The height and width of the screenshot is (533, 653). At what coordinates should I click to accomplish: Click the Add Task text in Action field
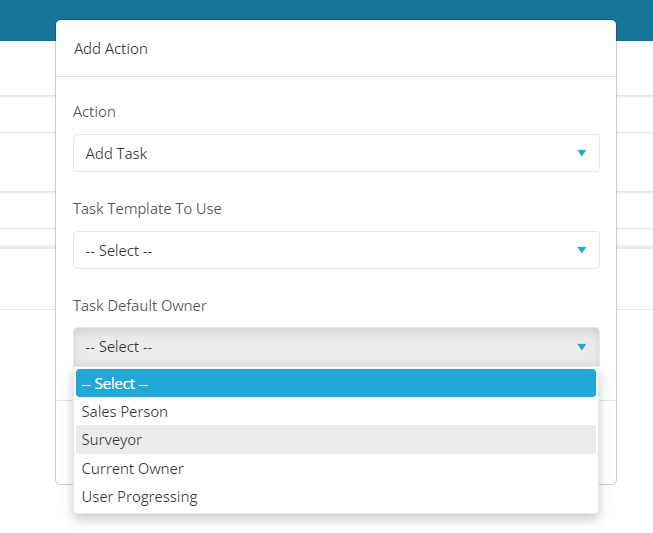(x=116, y=154)
